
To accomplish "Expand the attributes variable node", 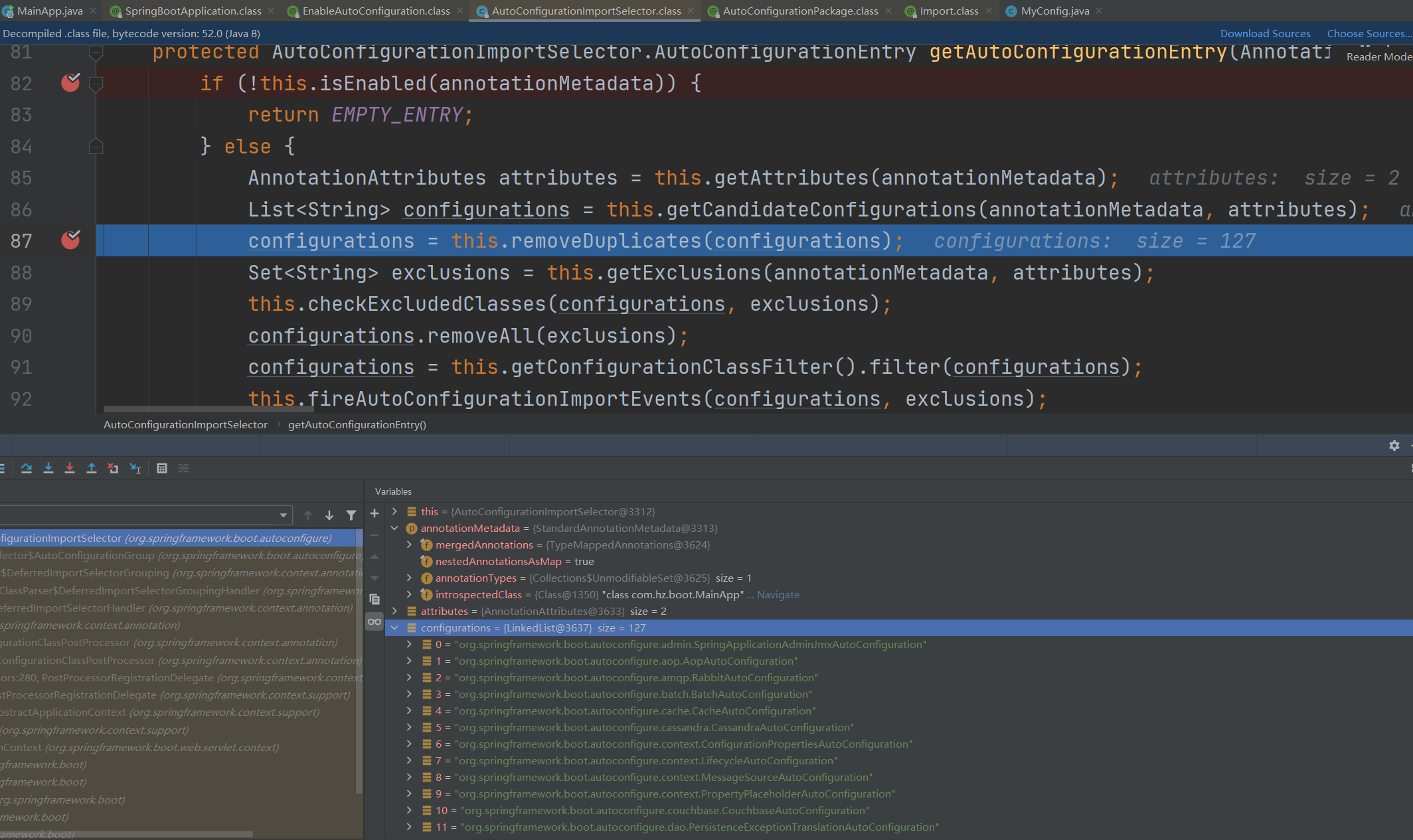I will point(394,611).
